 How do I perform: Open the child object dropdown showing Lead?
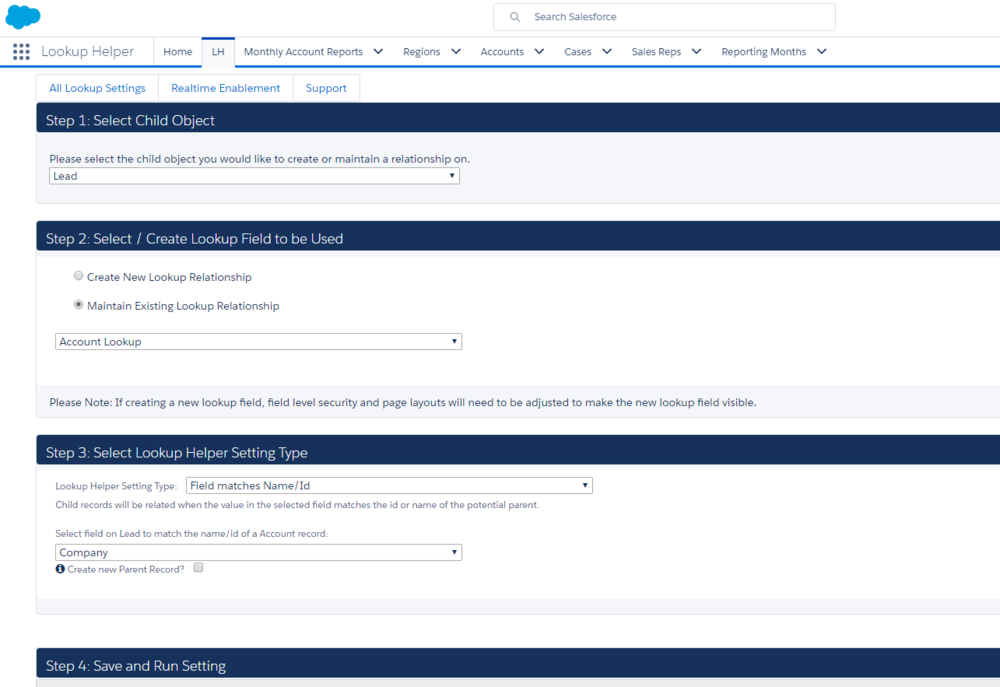[x=254, y=176]
